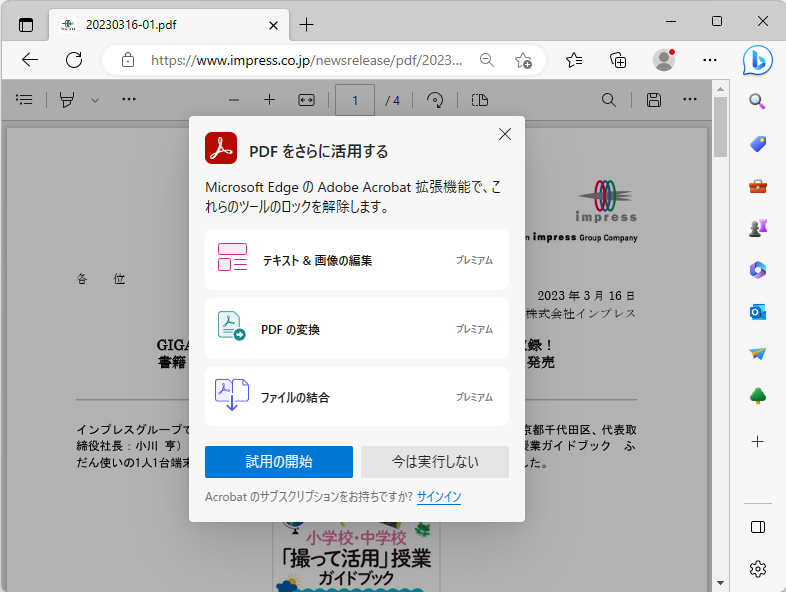Refresh the current page
The width and height of the screenshot is (786, 592).
[74, 60]
